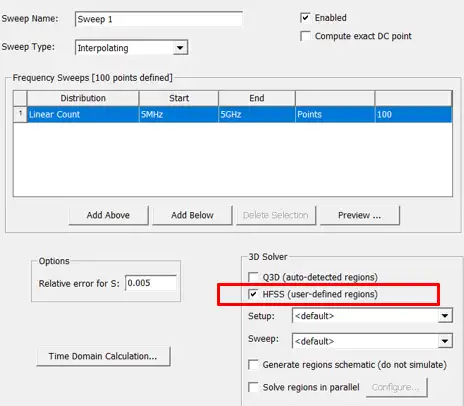Click the Add Below button
Viewport: 464px width, 406px height.
click(x=192, y=215)
